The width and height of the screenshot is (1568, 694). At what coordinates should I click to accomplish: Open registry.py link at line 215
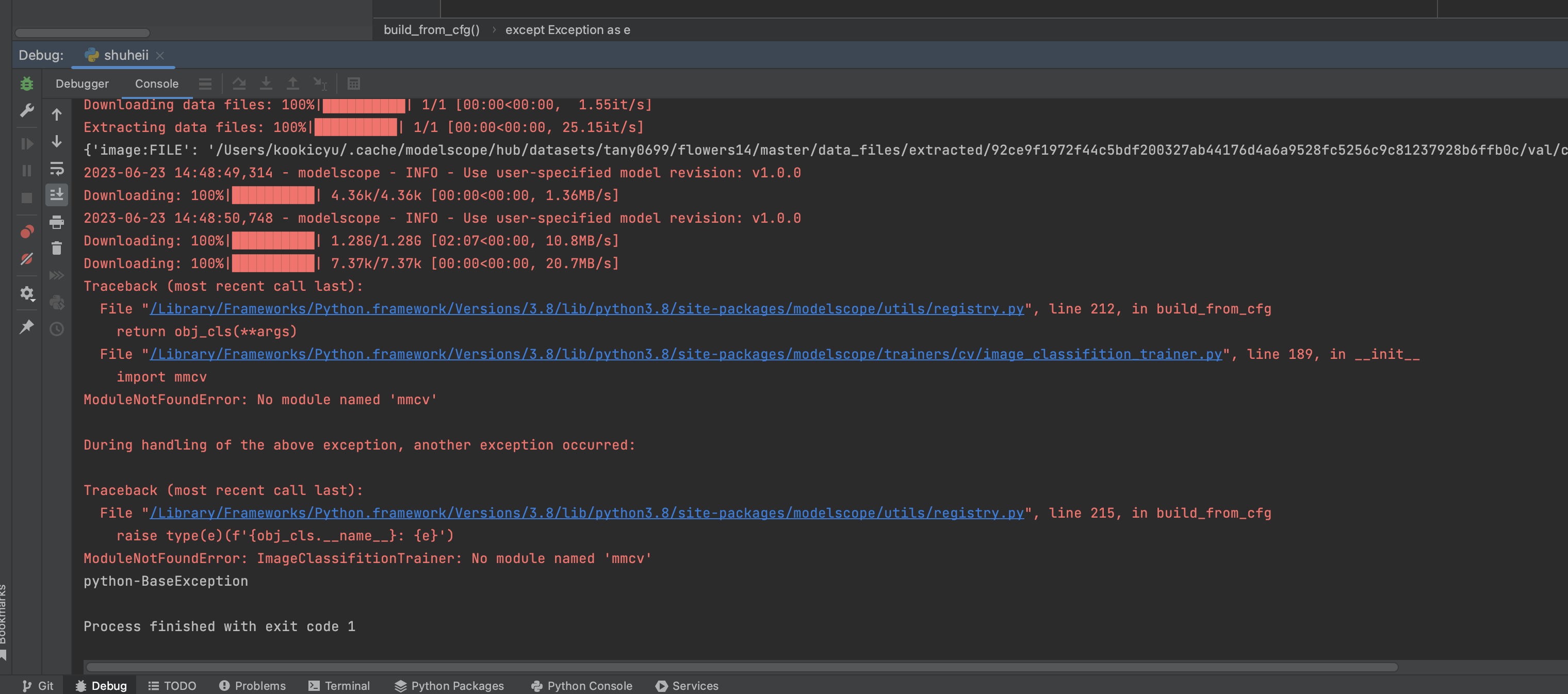coord(587,514)
